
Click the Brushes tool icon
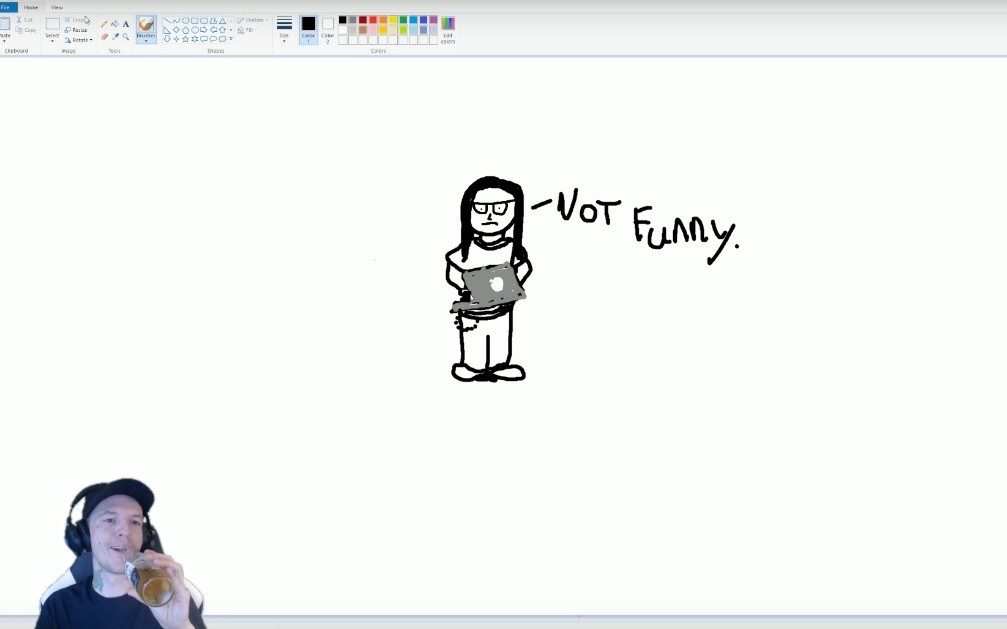point(146,24)
